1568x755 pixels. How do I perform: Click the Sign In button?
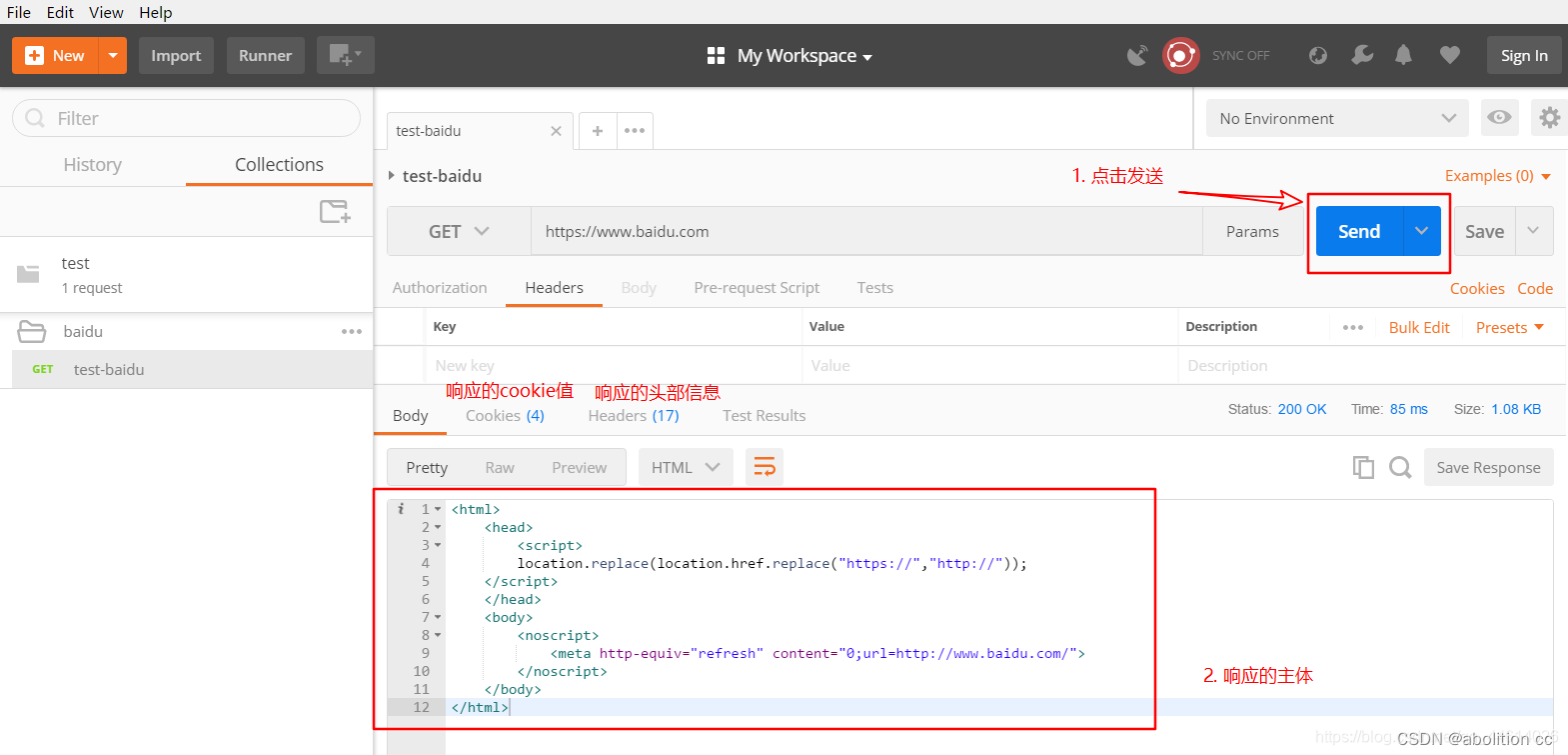click(x=1524, y=56)
